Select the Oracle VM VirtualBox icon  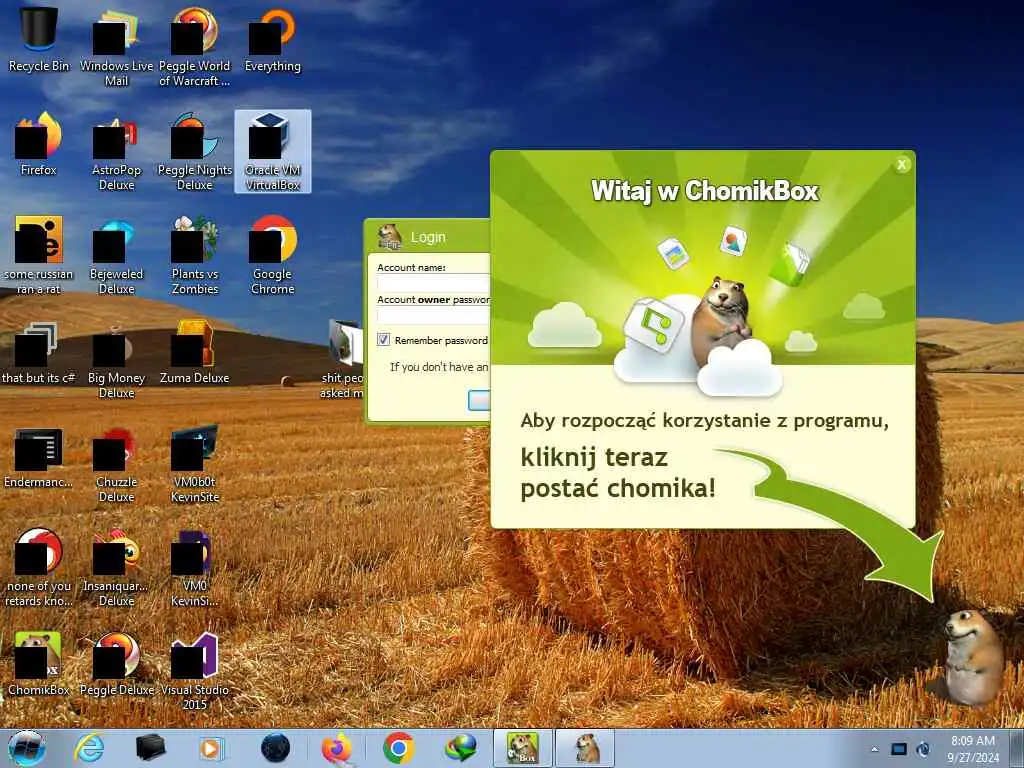[272, 152]
